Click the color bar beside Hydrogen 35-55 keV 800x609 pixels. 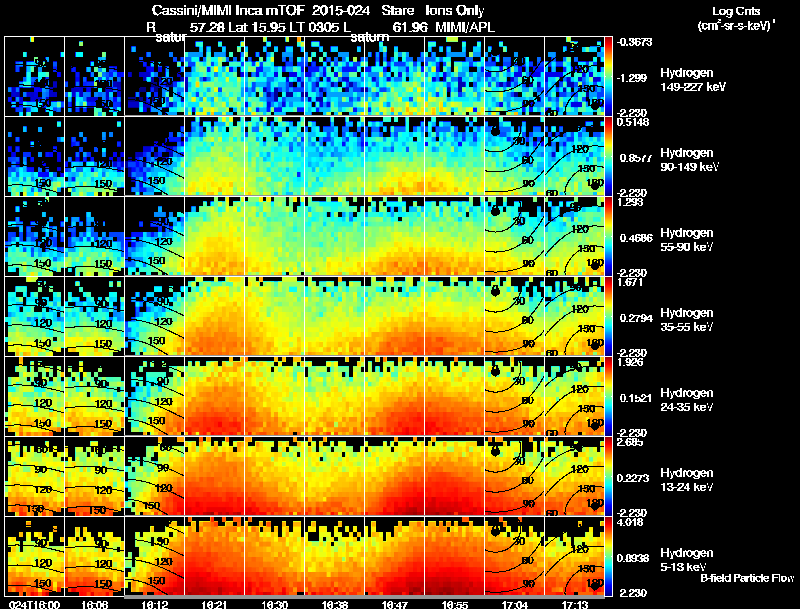click(608, 316)
